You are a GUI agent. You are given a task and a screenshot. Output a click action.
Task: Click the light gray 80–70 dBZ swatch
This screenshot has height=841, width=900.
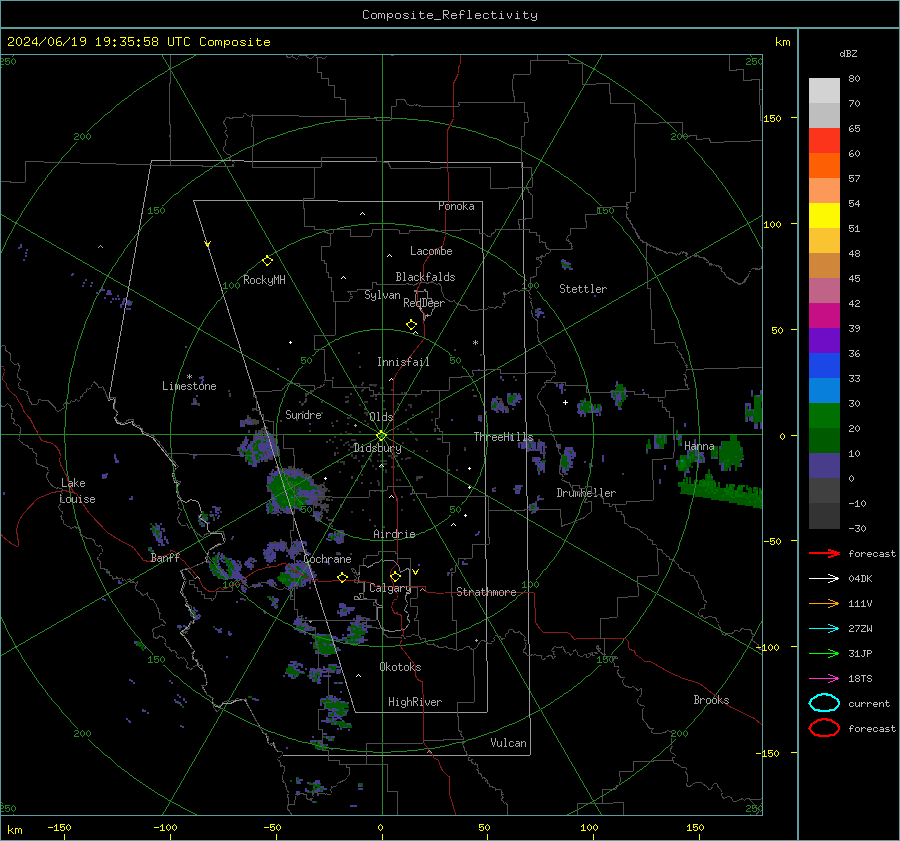pyautogui.click(x=824, y=91)
